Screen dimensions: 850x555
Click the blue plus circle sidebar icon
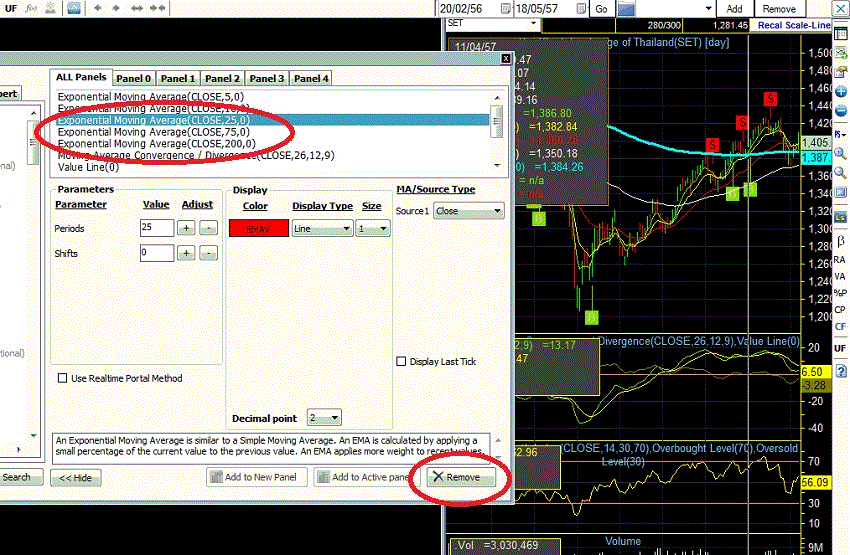[x=841, y=91]
